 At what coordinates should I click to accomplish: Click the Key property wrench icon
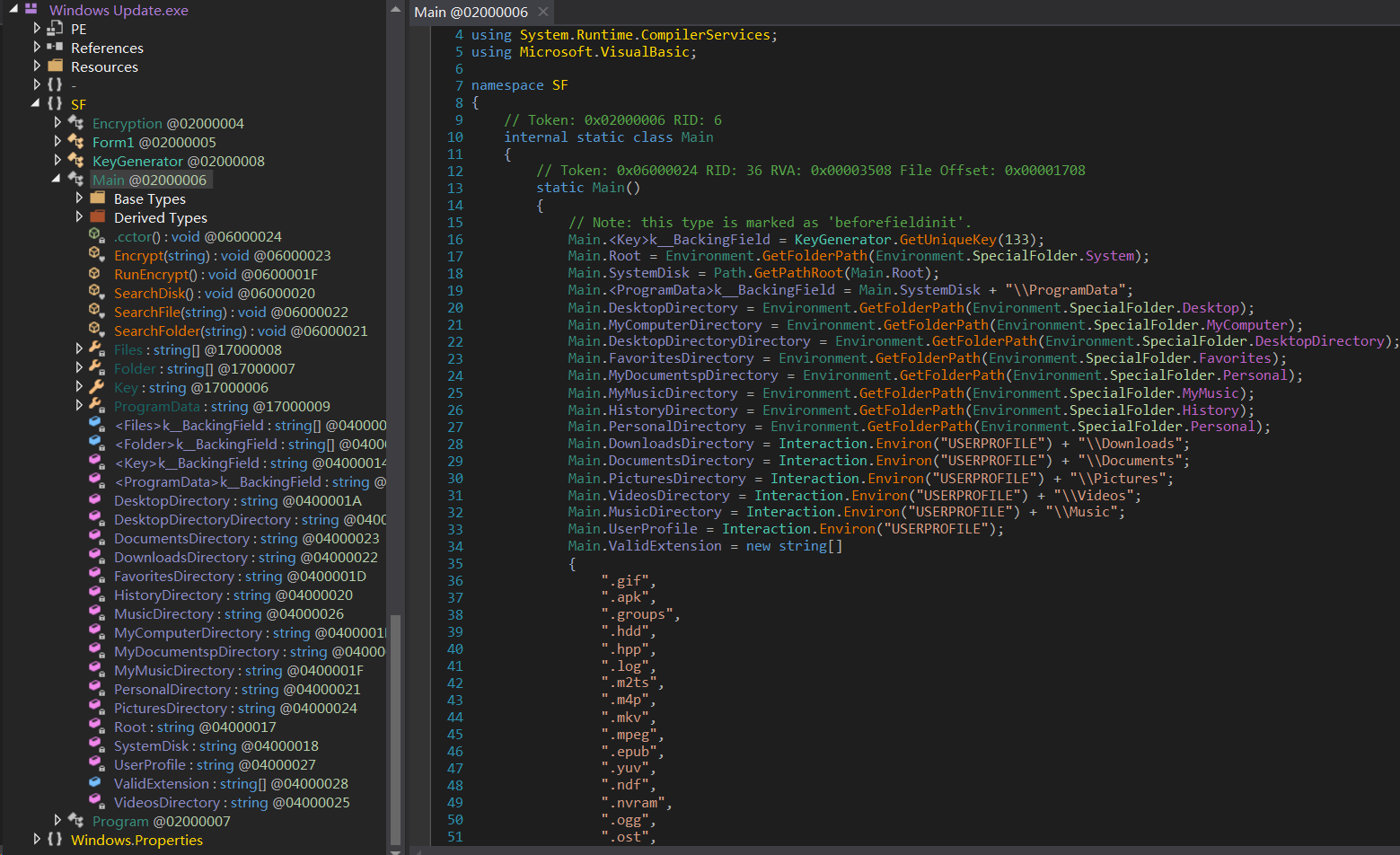96,386
